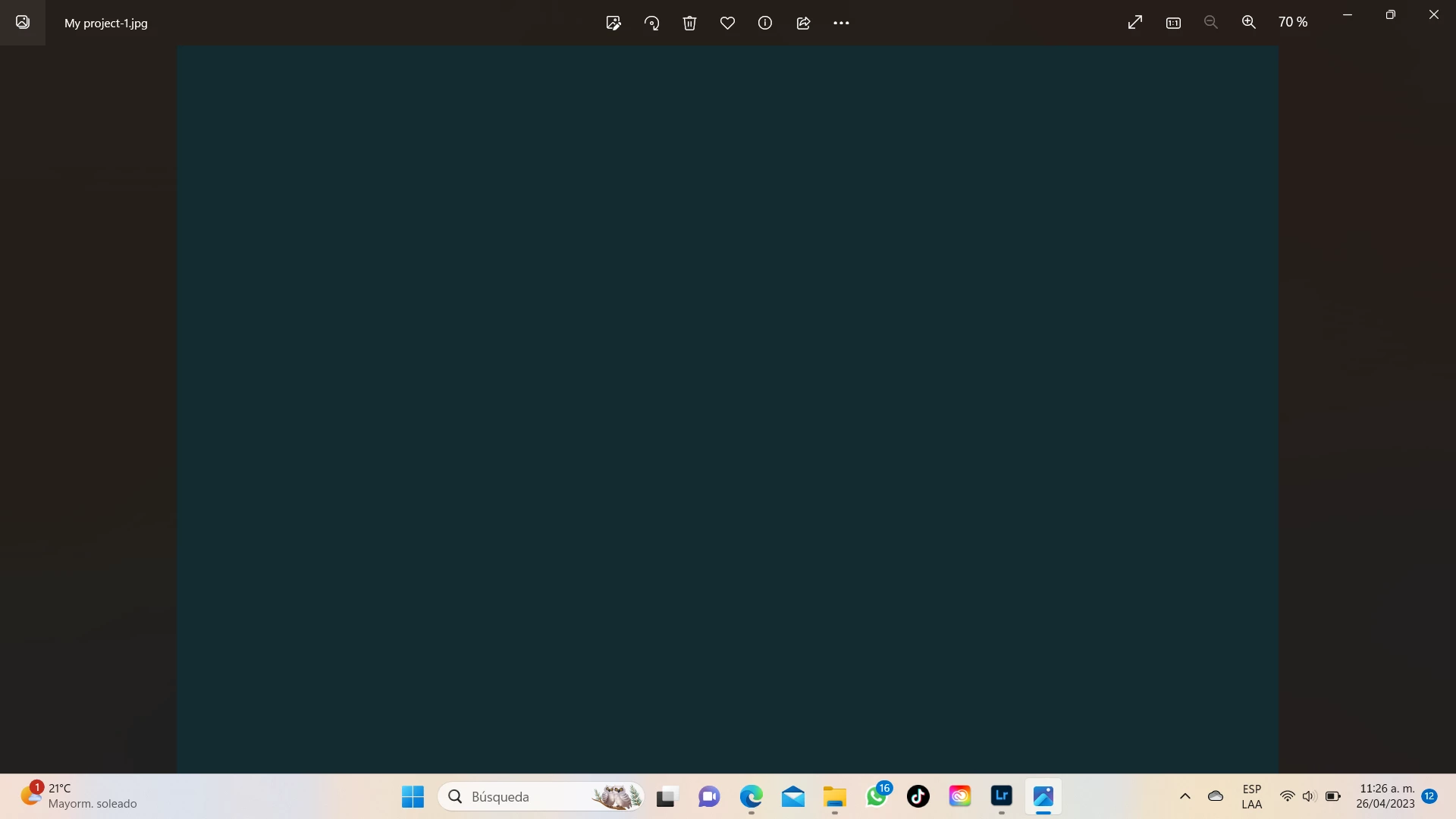Click the zoom out magnifier
This screenshot has height=819, width=1456.
pos(1211,23)
